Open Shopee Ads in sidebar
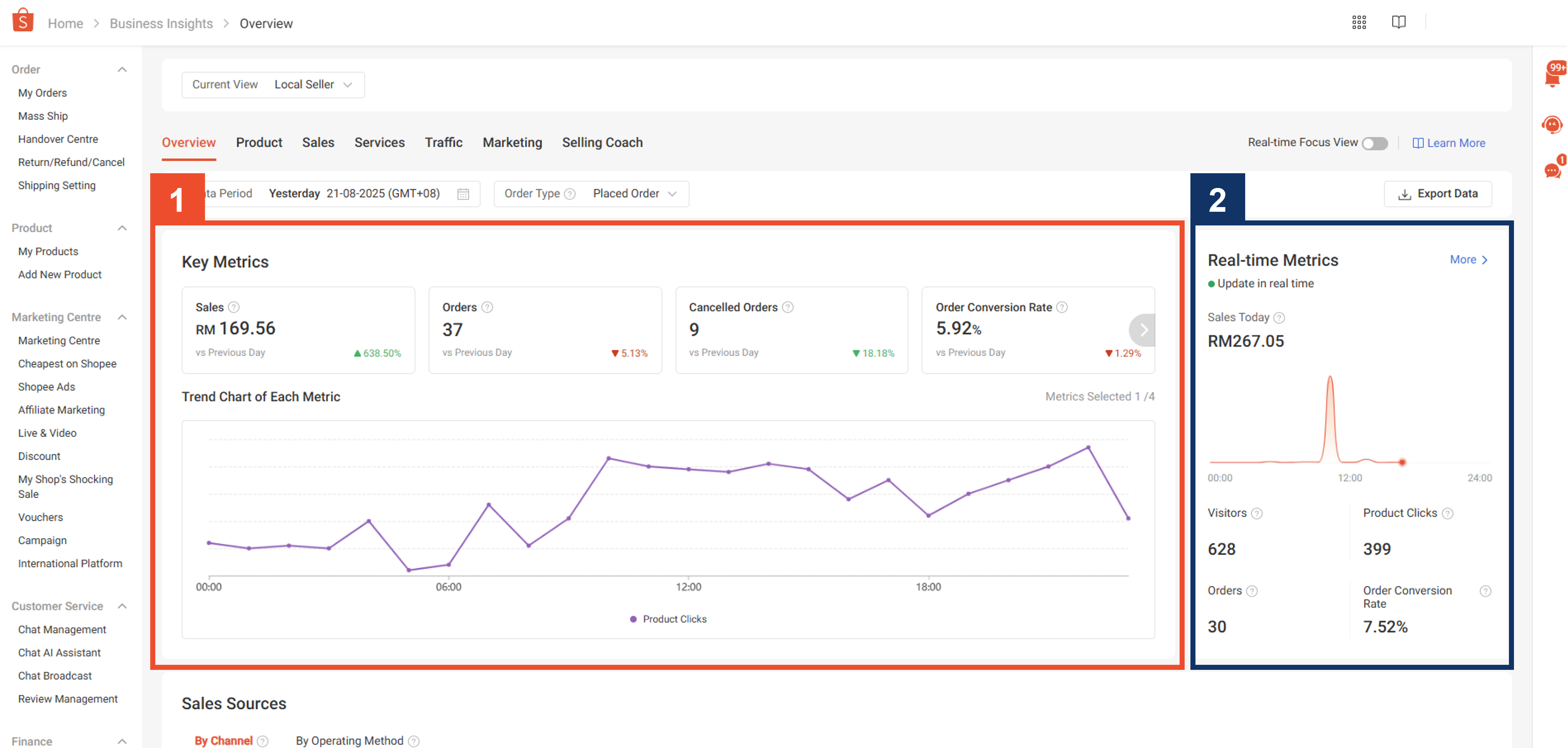The width and height of the screenshot is (1568, 748). click(46, 387)
